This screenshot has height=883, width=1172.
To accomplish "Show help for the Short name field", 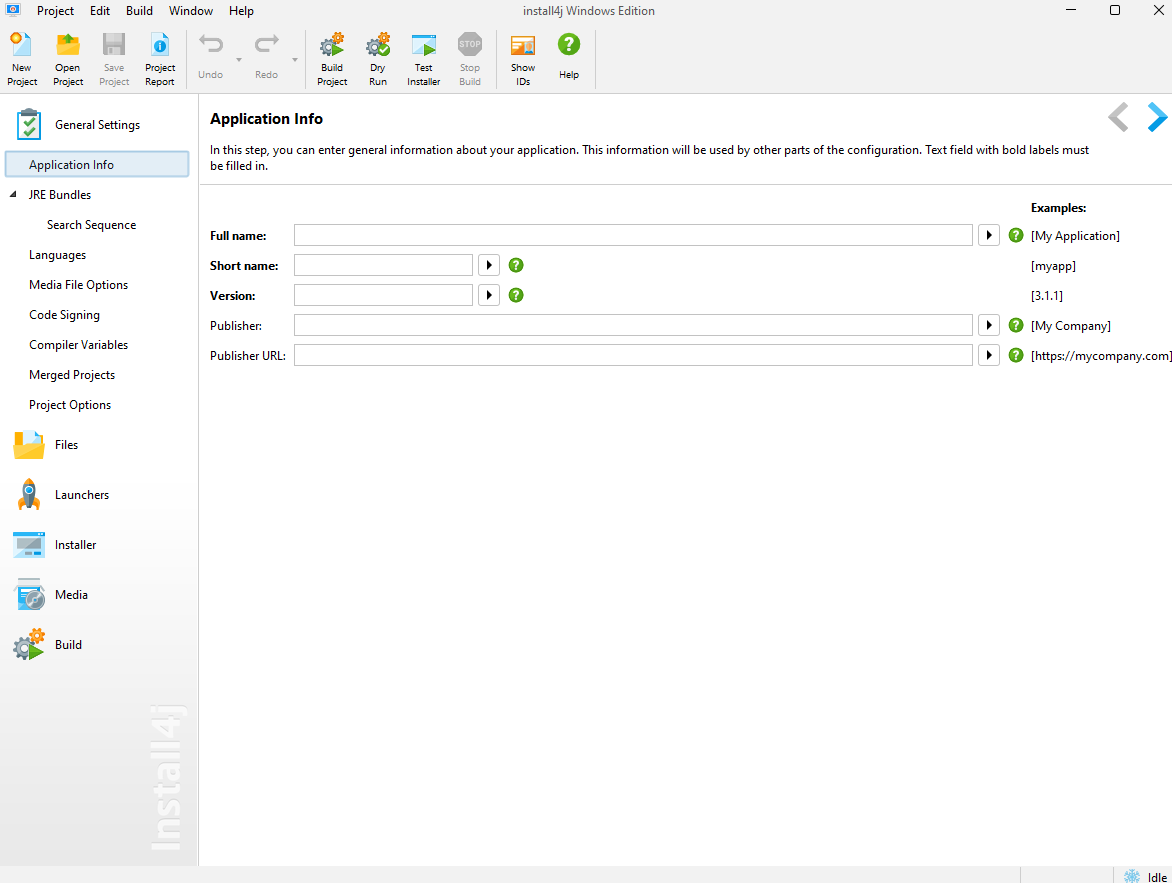I will [x=516, y=265].
